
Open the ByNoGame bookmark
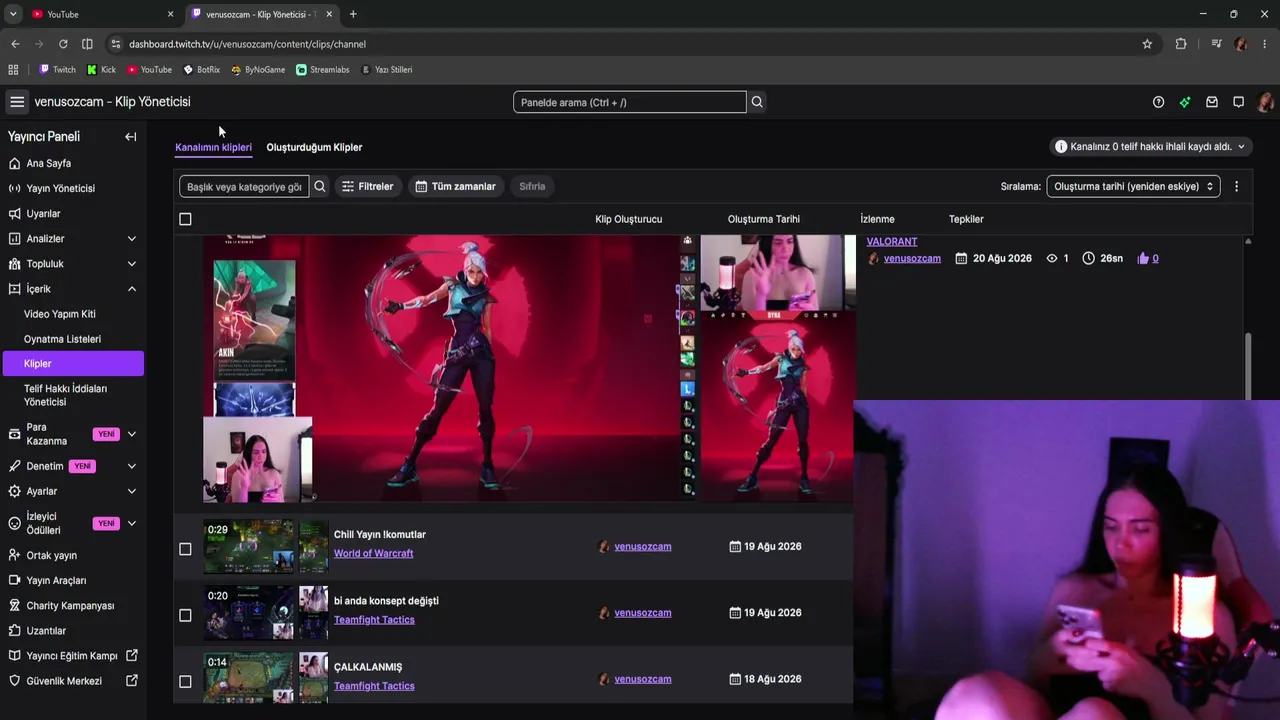click(258, 70)
